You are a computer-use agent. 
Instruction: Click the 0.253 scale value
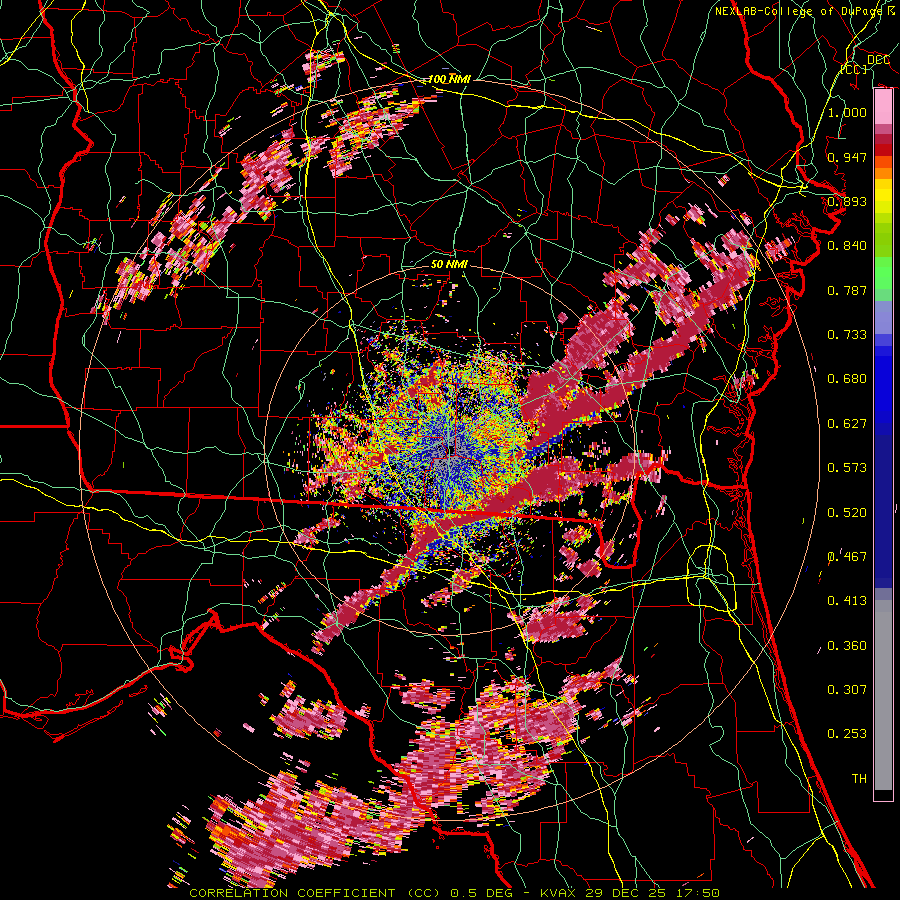coord(847,734)
